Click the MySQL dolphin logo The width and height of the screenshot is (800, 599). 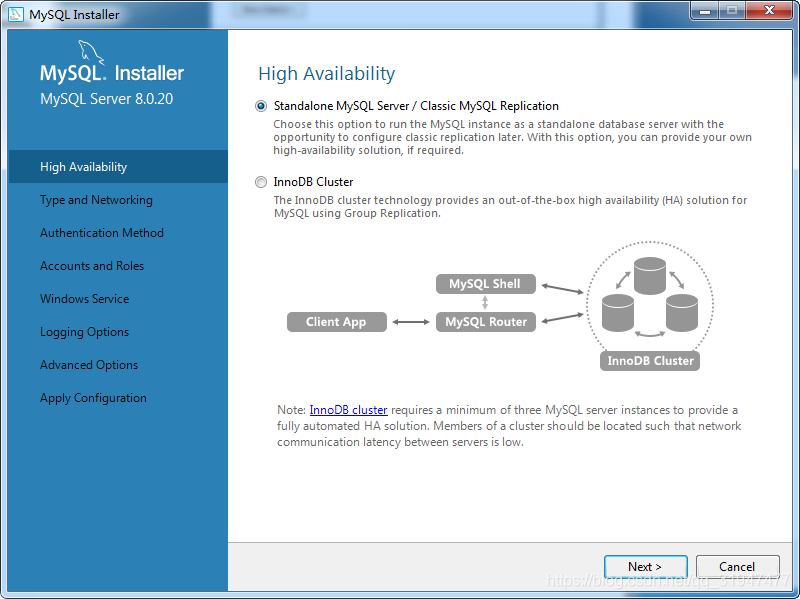click(x=91, y=52)
